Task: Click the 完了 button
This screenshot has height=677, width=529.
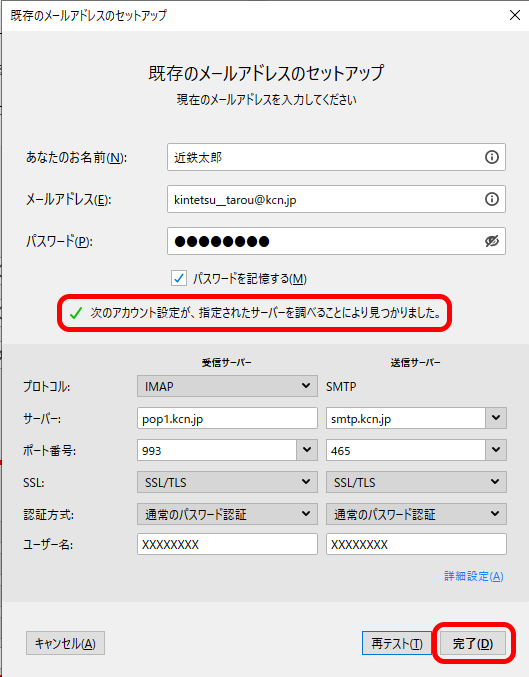Action: 472,643
